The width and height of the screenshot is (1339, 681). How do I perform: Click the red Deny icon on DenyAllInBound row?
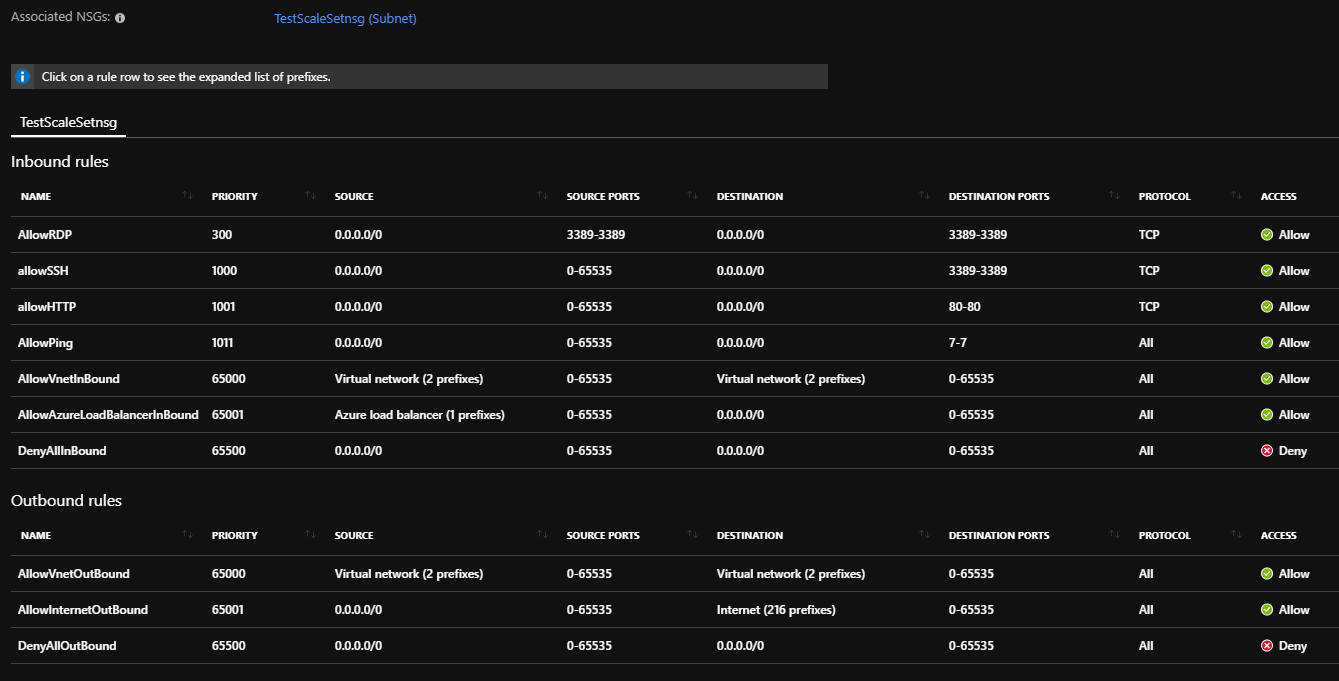(x=1267, y=451)
